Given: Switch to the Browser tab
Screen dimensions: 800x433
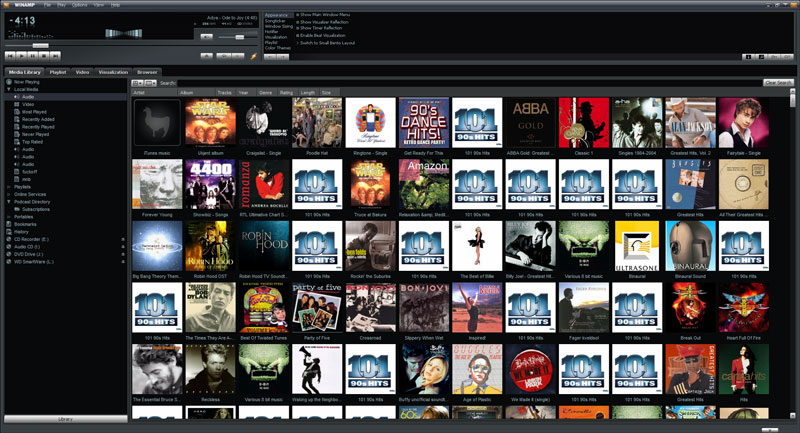Looking at the screenshot, I should coord(147,72).
